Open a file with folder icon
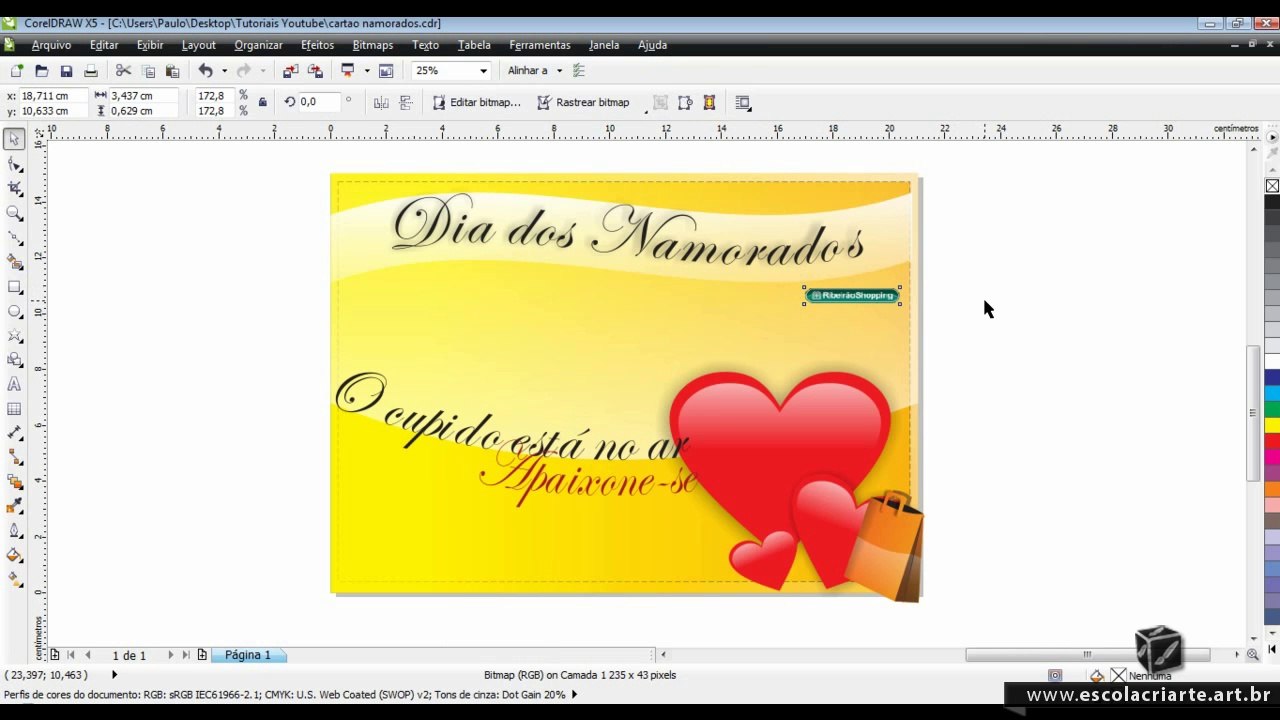 point(41,71)
